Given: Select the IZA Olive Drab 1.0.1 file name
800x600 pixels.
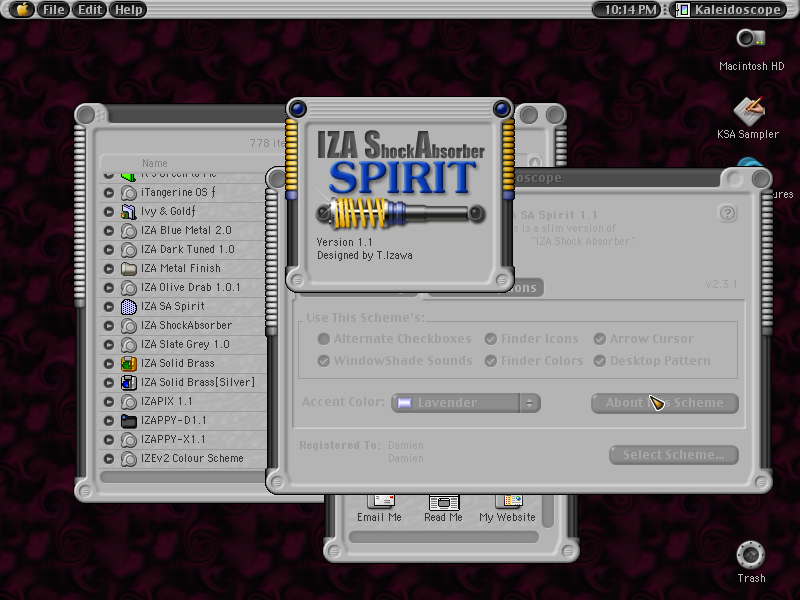Looking at the screenshot, I should (x=191, y=288).
